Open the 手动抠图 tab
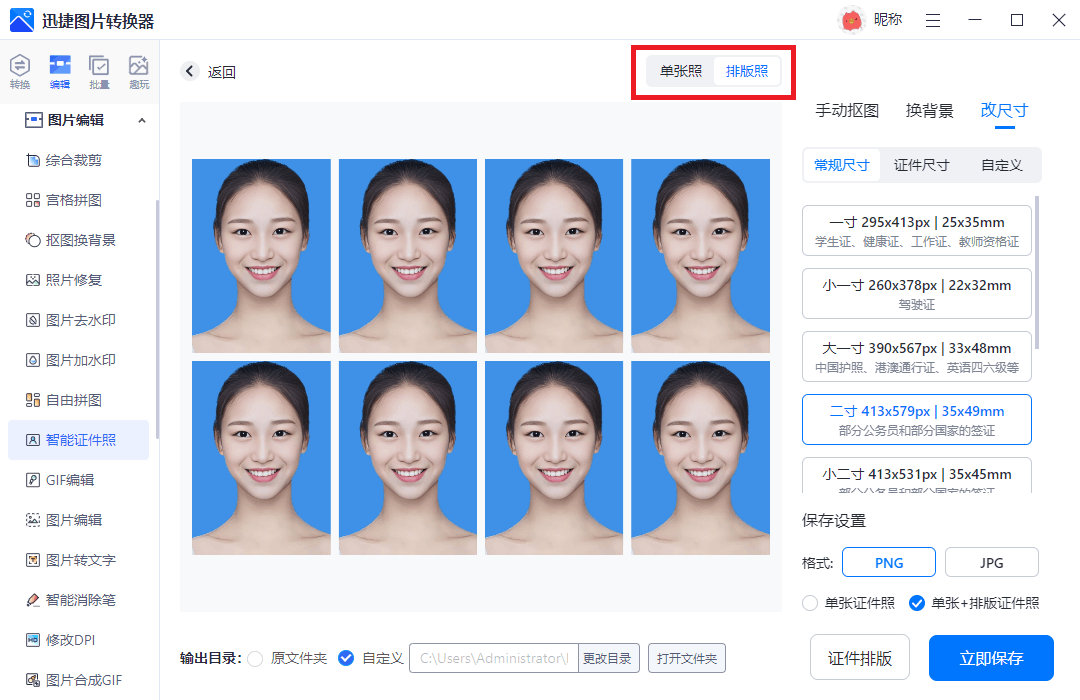This screenshot has height=700, width=1080. (x=847, y=110)
